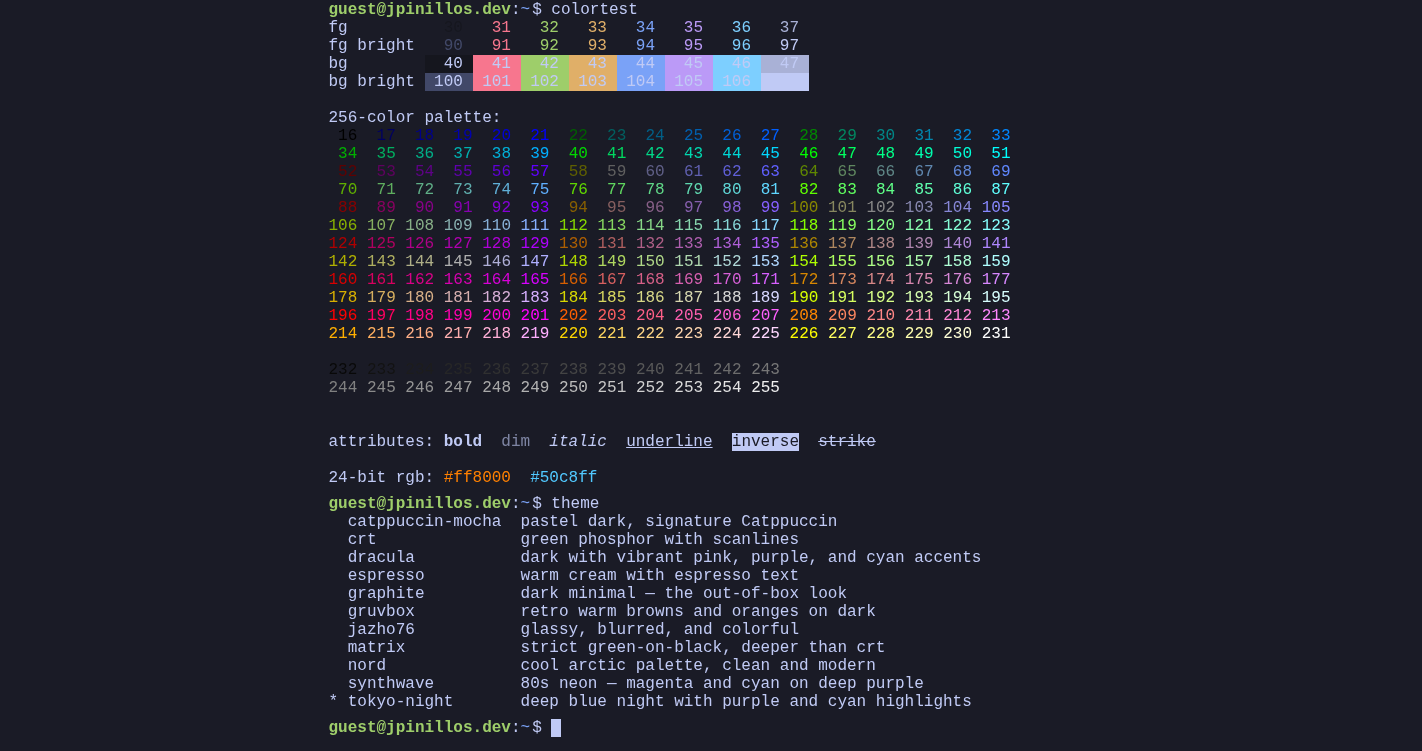Select the 'underline' attribute sample

pyautogui.click(x=669, y=442)
